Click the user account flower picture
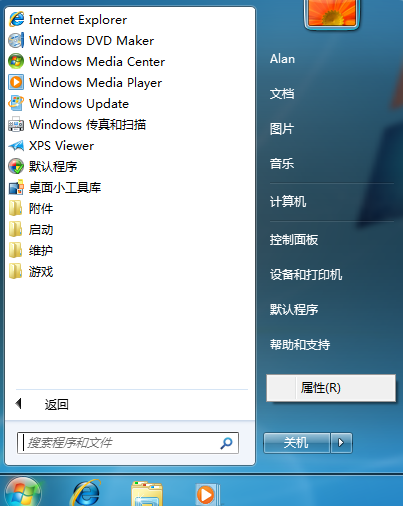This screenshot has height=506, width=403. [332, 13]
